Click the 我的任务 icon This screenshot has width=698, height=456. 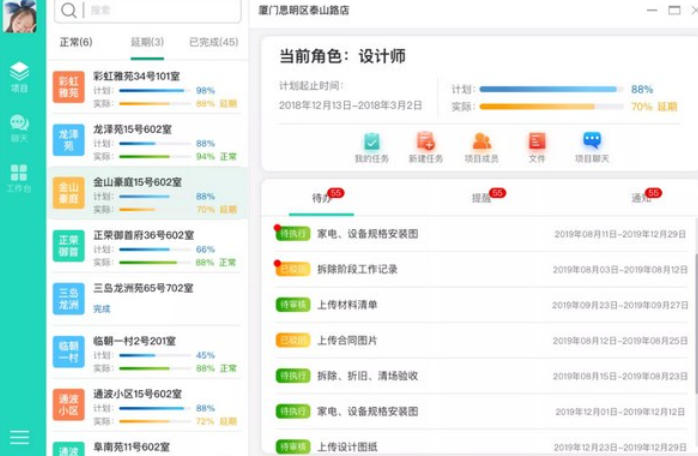372,147
